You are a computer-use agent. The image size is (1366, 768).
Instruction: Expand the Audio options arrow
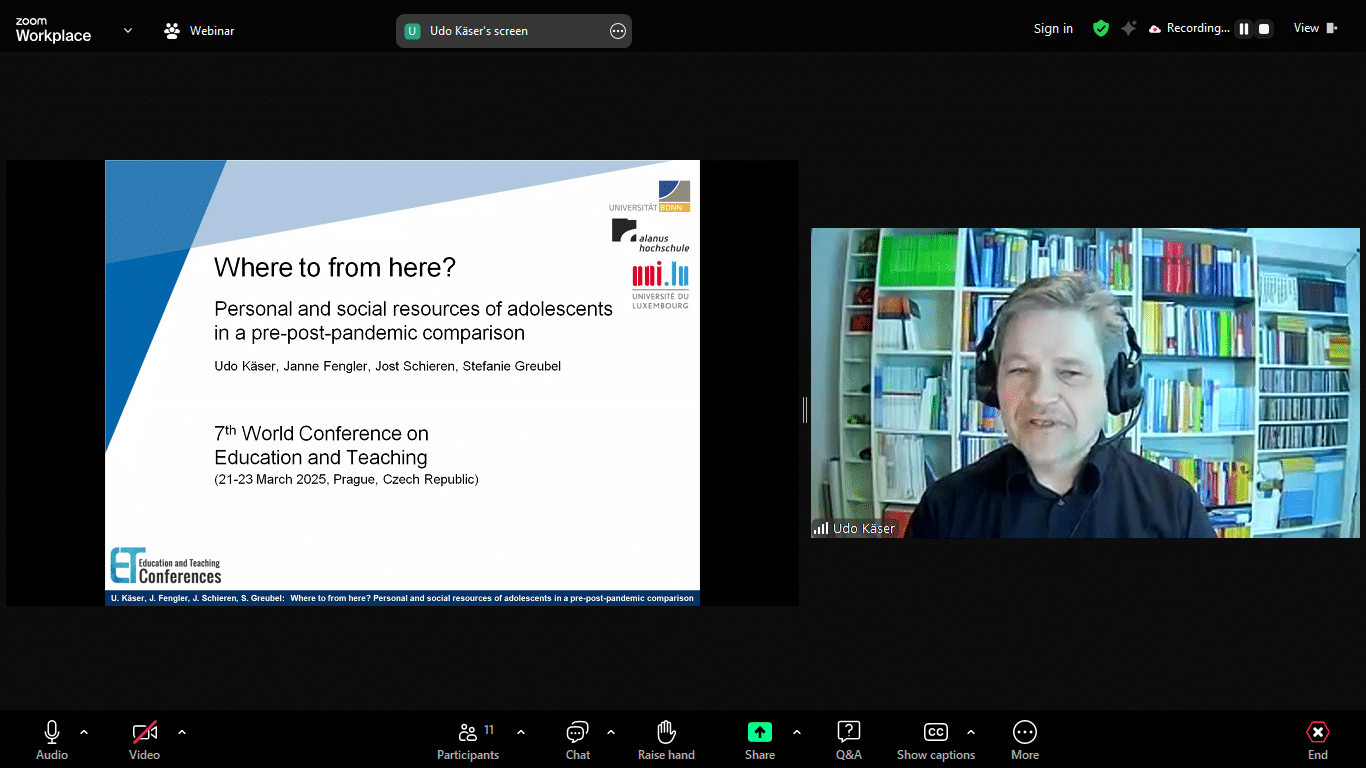pyautogui.click(x=84, y=732)
